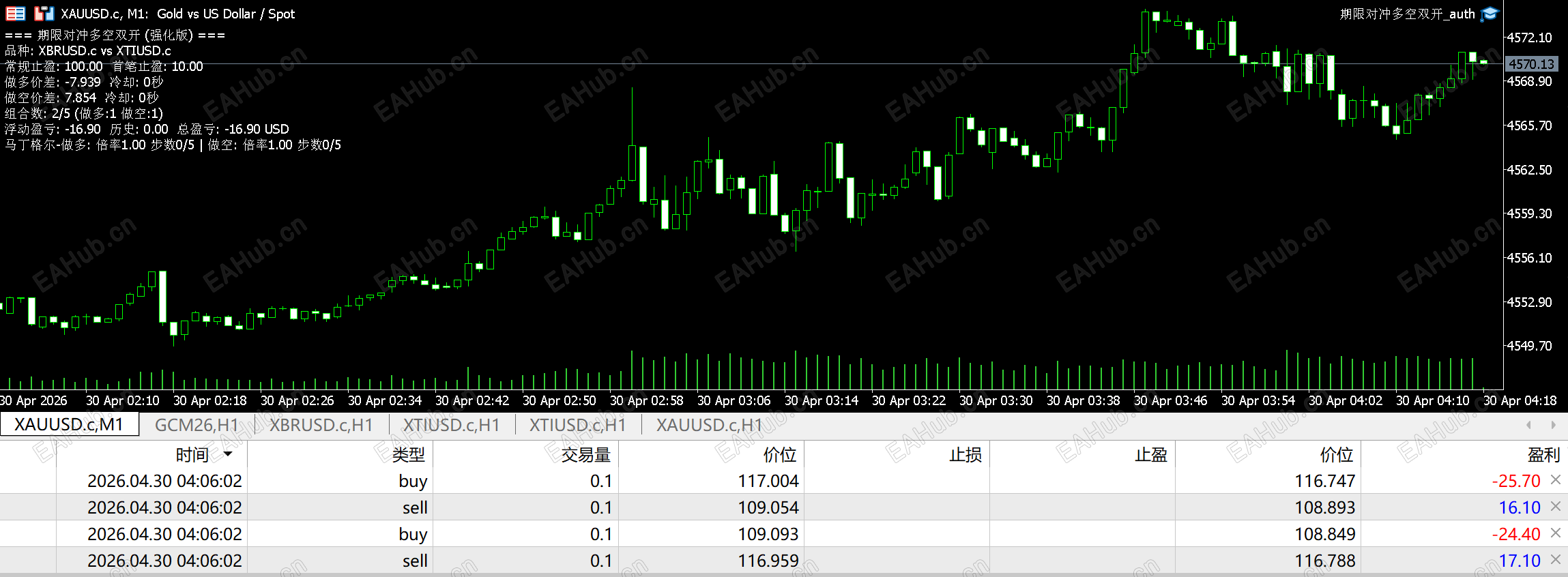Click the 期限对冲多空双开_auth EA name
The width and height of the screenshot is (1568, 577).
[1407, 14]
